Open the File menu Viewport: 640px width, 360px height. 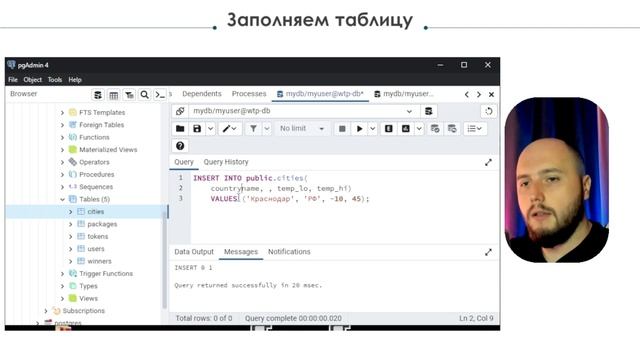pyautogui.click(x=13, y=80)
